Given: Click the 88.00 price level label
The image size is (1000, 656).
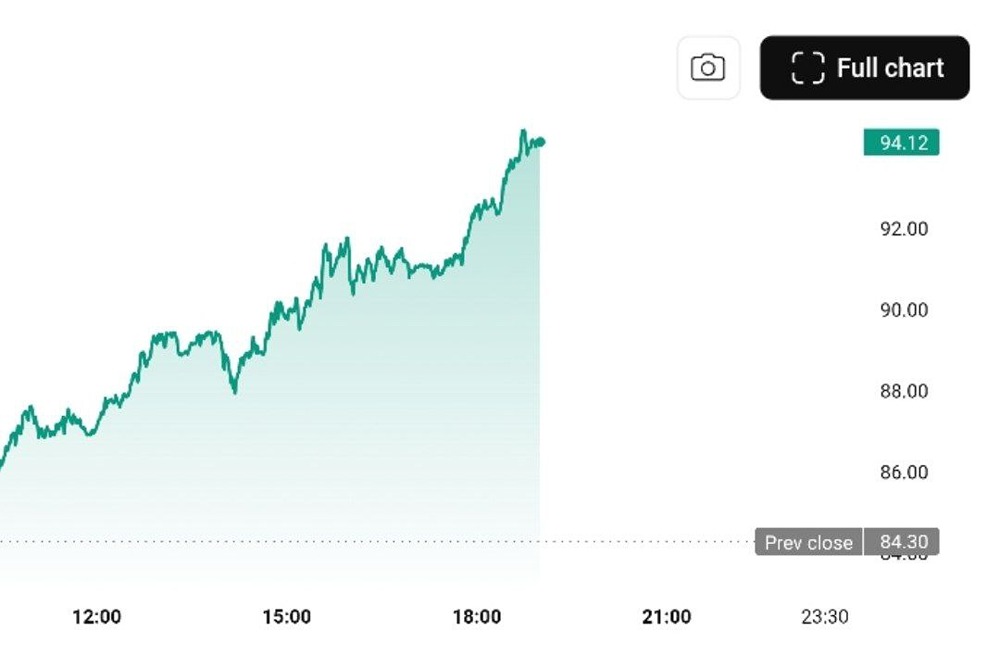Looking at the screenshot, I should click(904, 391).
